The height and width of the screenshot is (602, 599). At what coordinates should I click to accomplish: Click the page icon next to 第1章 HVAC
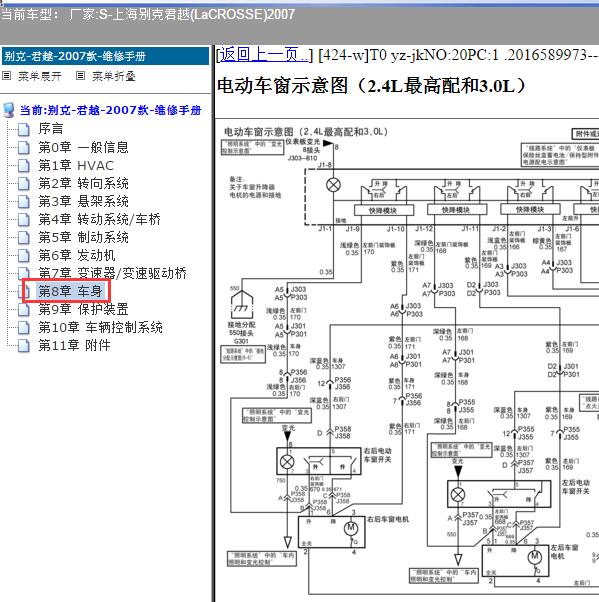24,165
